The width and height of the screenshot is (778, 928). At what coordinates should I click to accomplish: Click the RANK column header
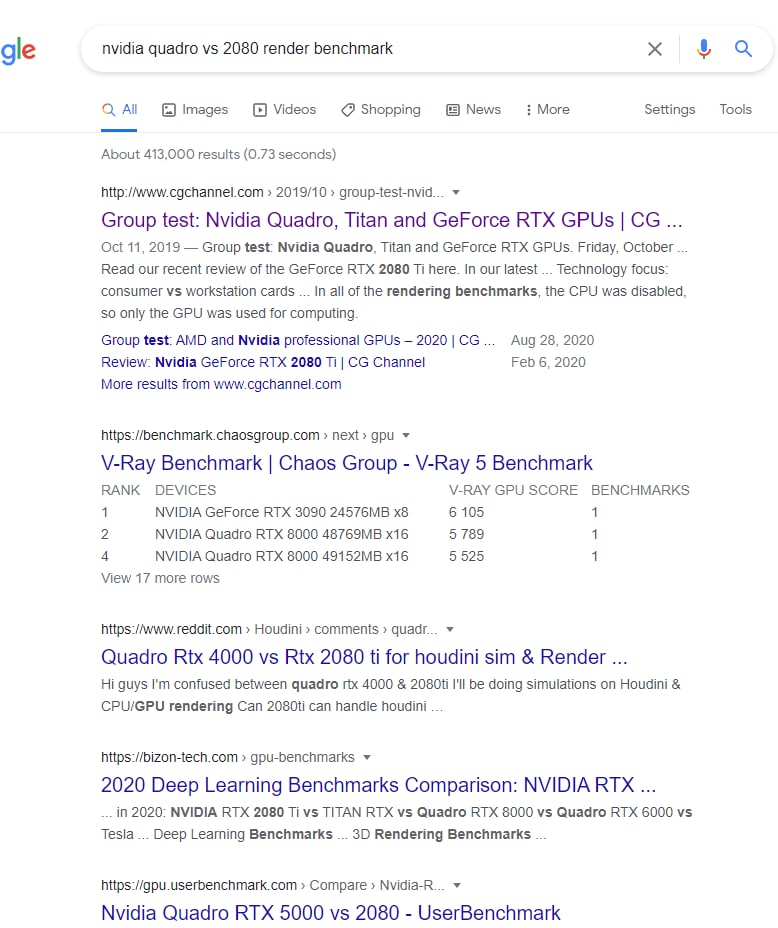click(121, 491)
